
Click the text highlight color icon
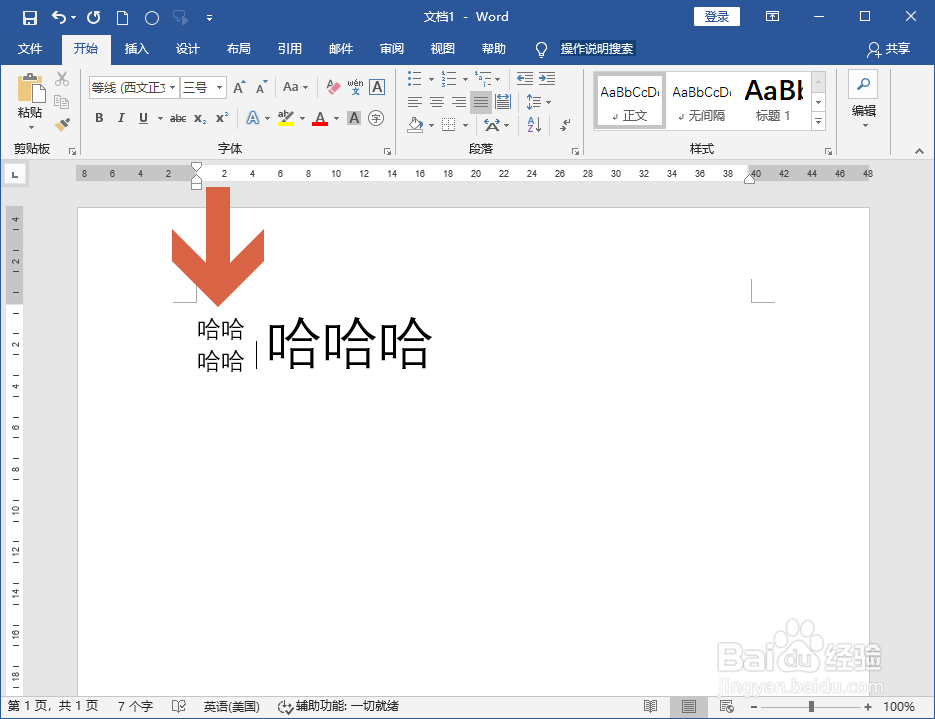tap(285, 119)
